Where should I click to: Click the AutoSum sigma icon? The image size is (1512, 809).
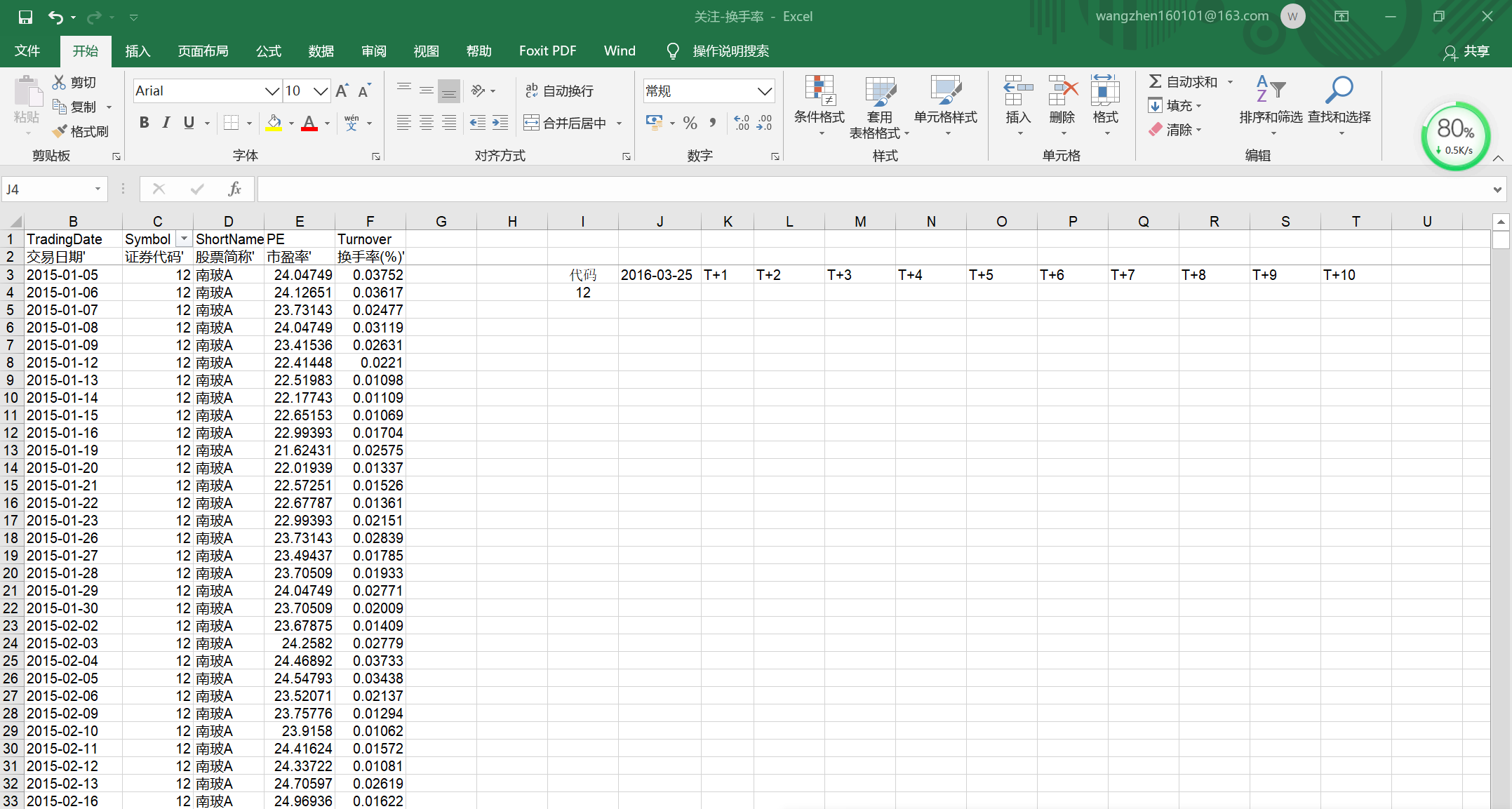pos(1155,82)
